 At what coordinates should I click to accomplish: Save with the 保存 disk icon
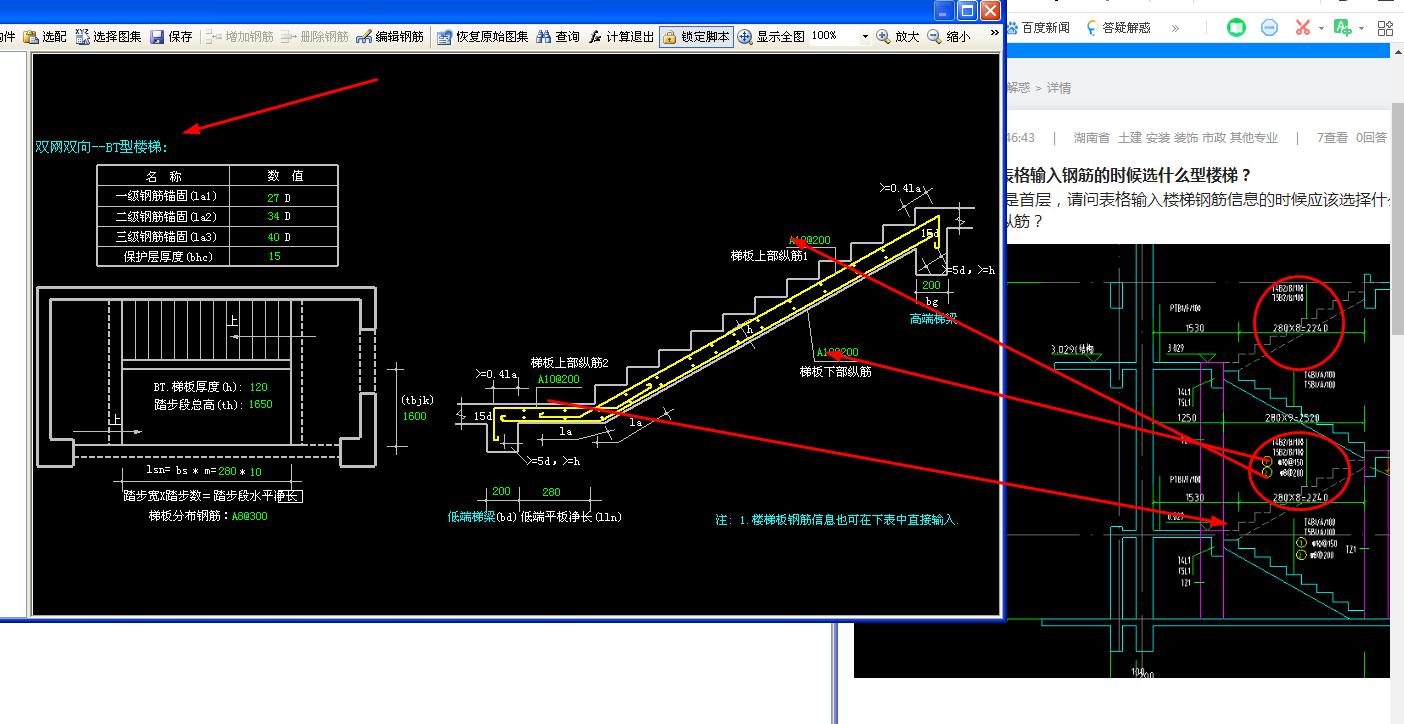tap(171, 36)
